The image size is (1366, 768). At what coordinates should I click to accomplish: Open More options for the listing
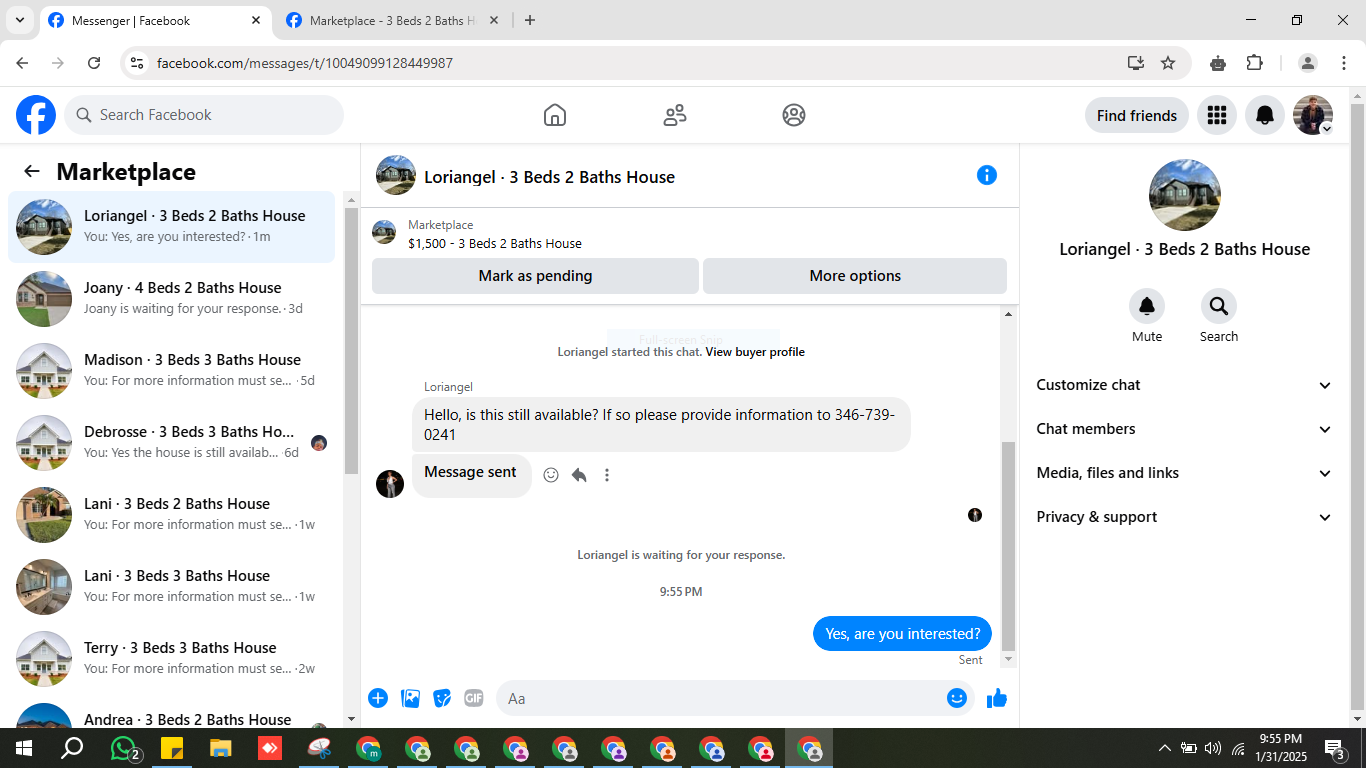855,276
